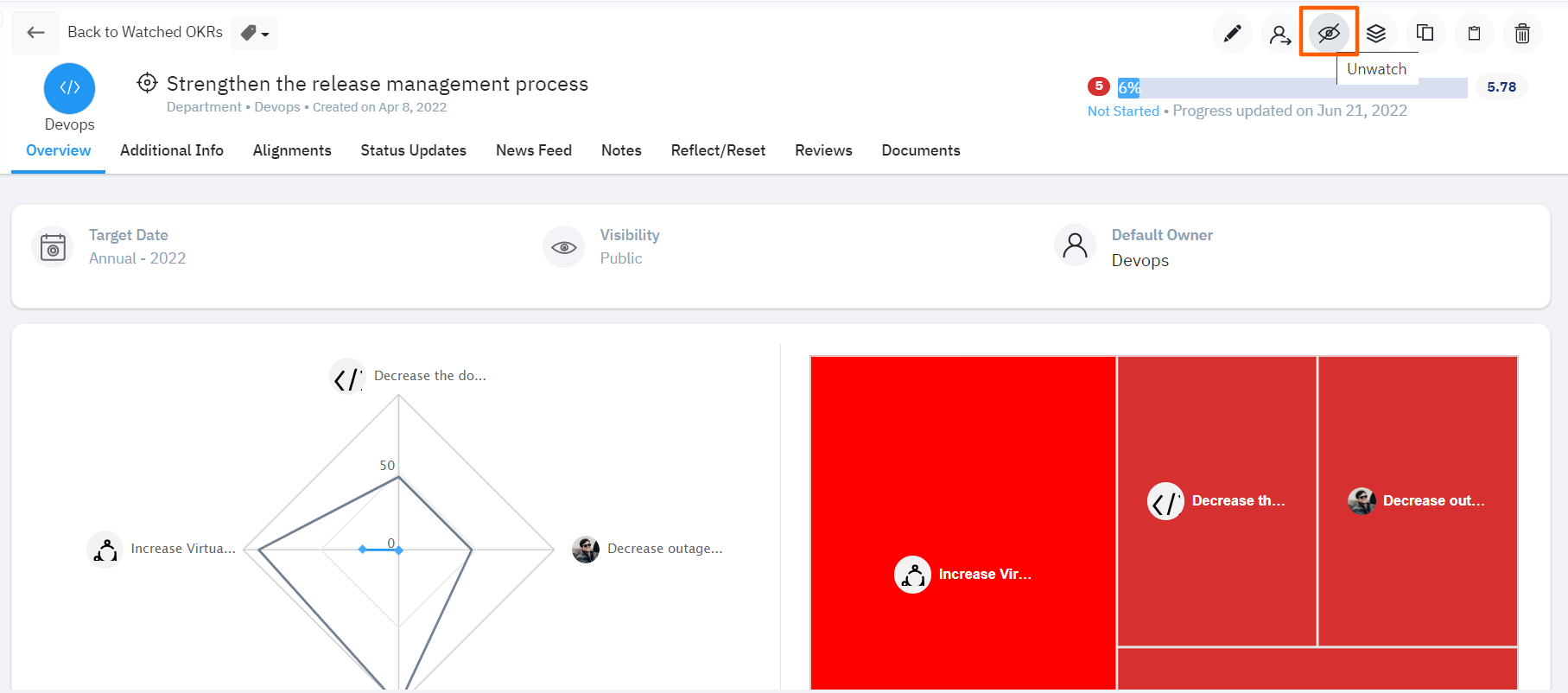Viewport: 1568px width, 693px height.
Task: Click the Public visibility value
Action: pyautogui.click(x=621, y=258)
